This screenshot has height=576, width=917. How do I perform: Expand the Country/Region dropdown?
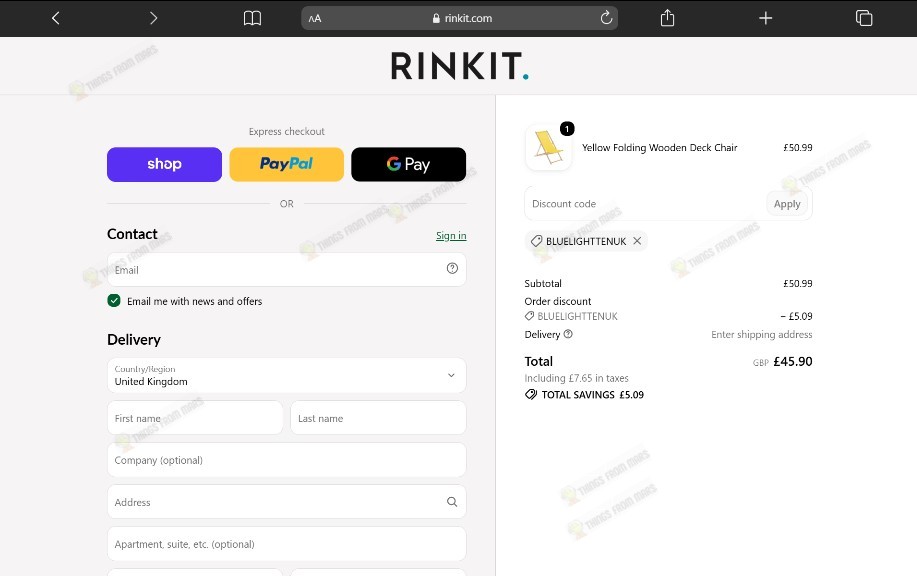pos(287,375)
